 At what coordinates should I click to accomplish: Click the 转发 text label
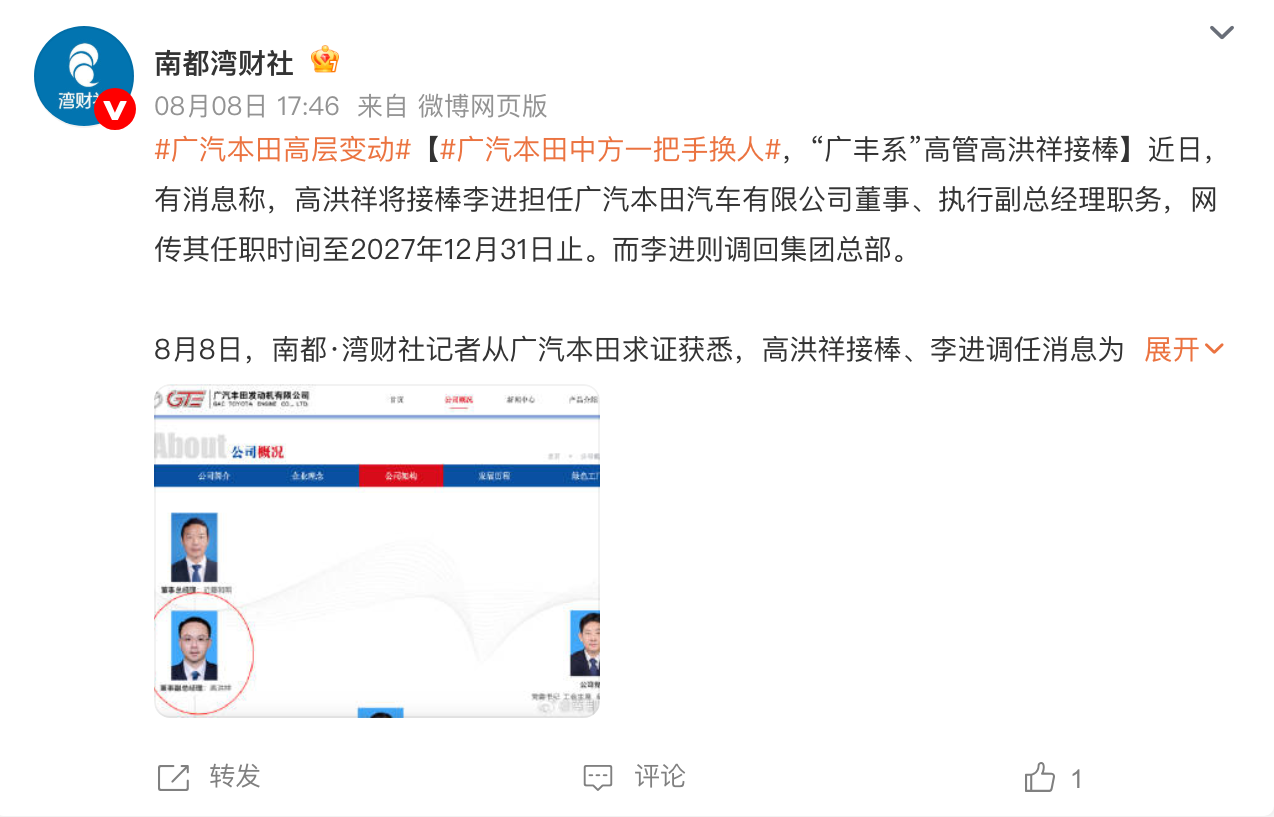235,777
